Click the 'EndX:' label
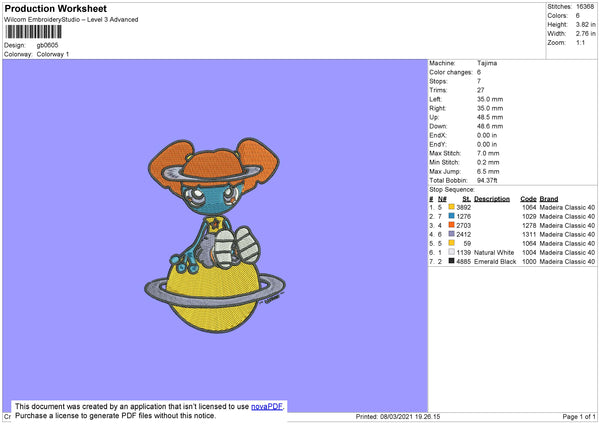 click(438, 135)
